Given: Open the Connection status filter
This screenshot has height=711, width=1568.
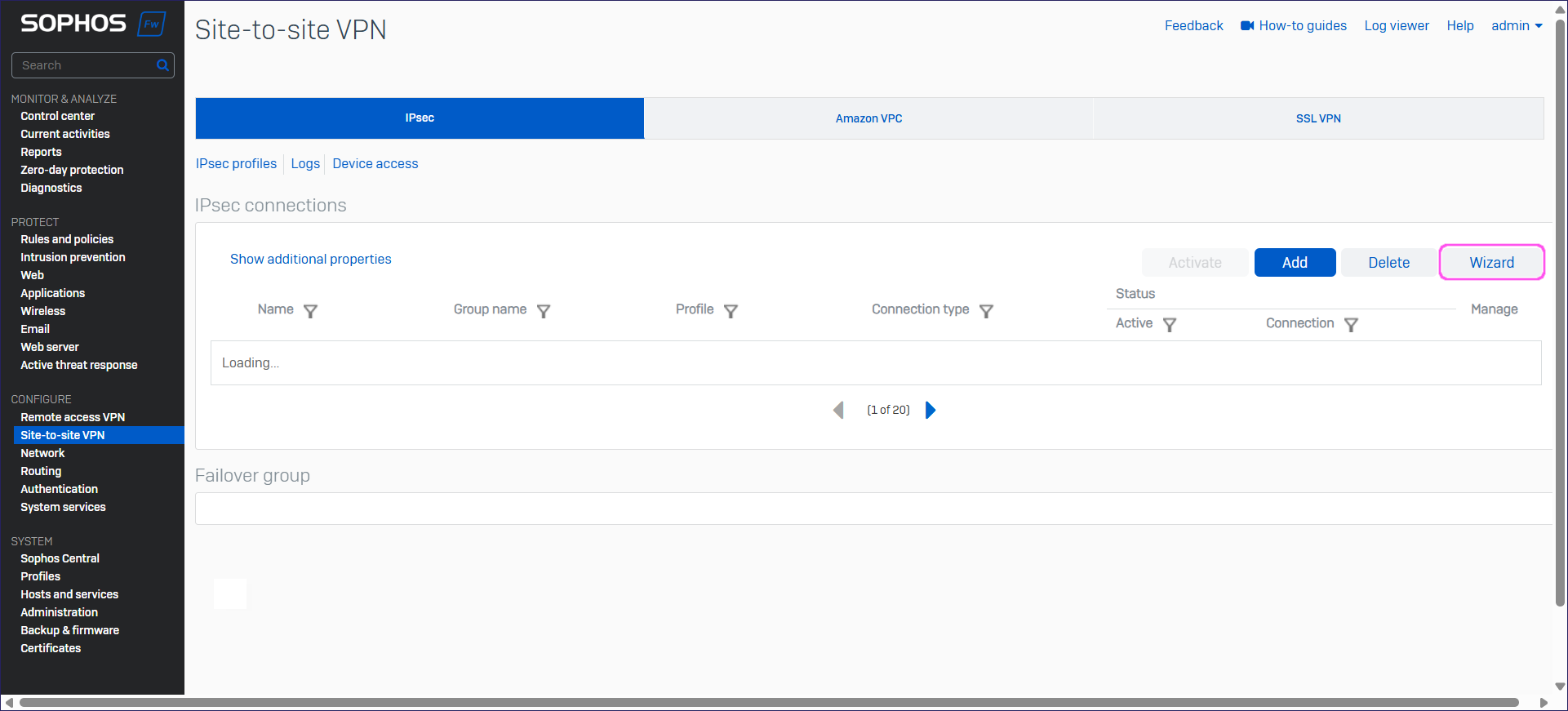Looking at the screenshot, I should (x=1351, y=325).
